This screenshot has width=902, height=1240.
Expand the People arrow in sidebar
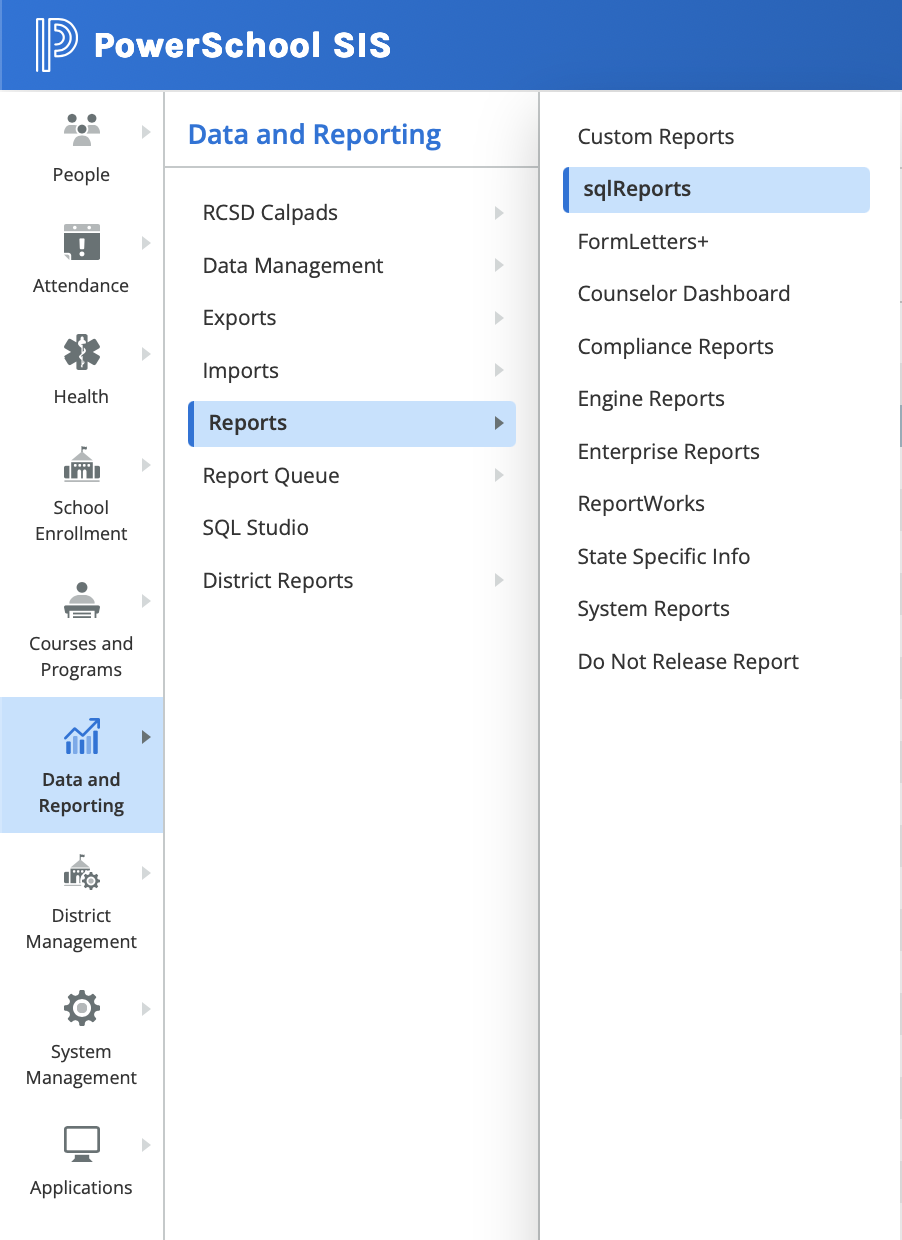click(x=146, y=131)
